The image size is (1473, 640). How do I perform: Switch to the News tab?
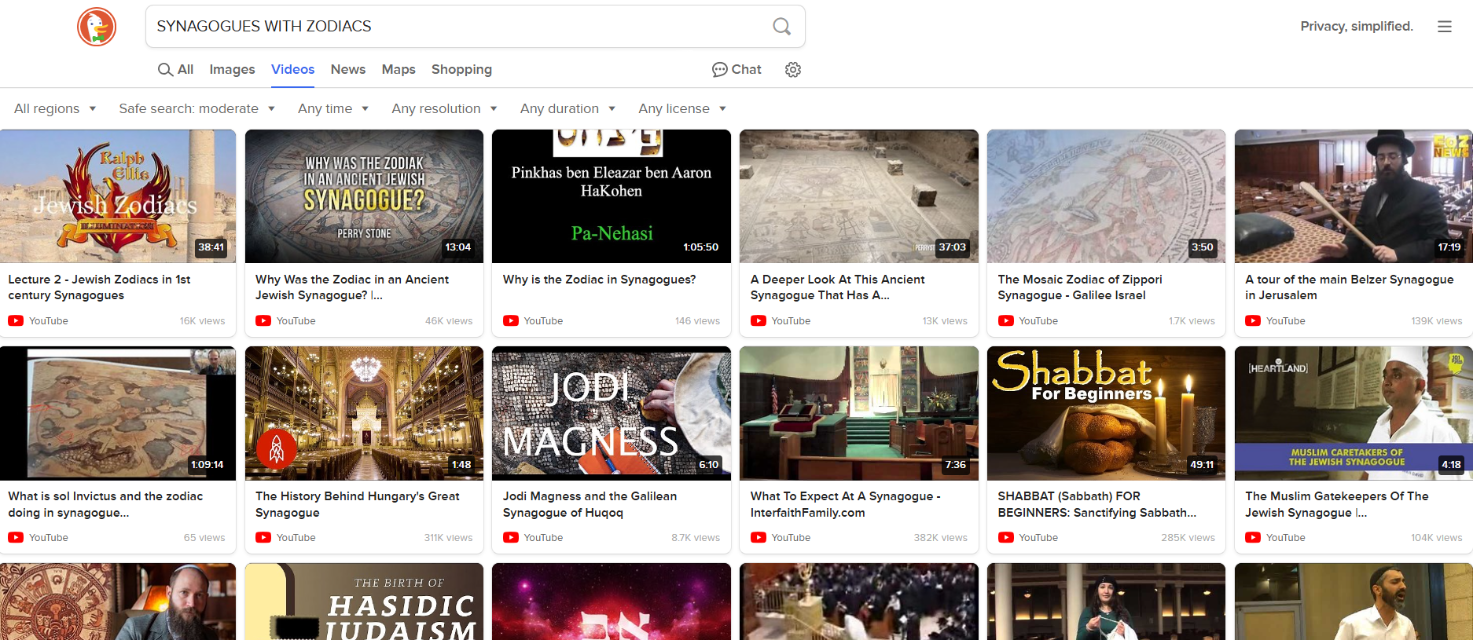pos(348,70)
